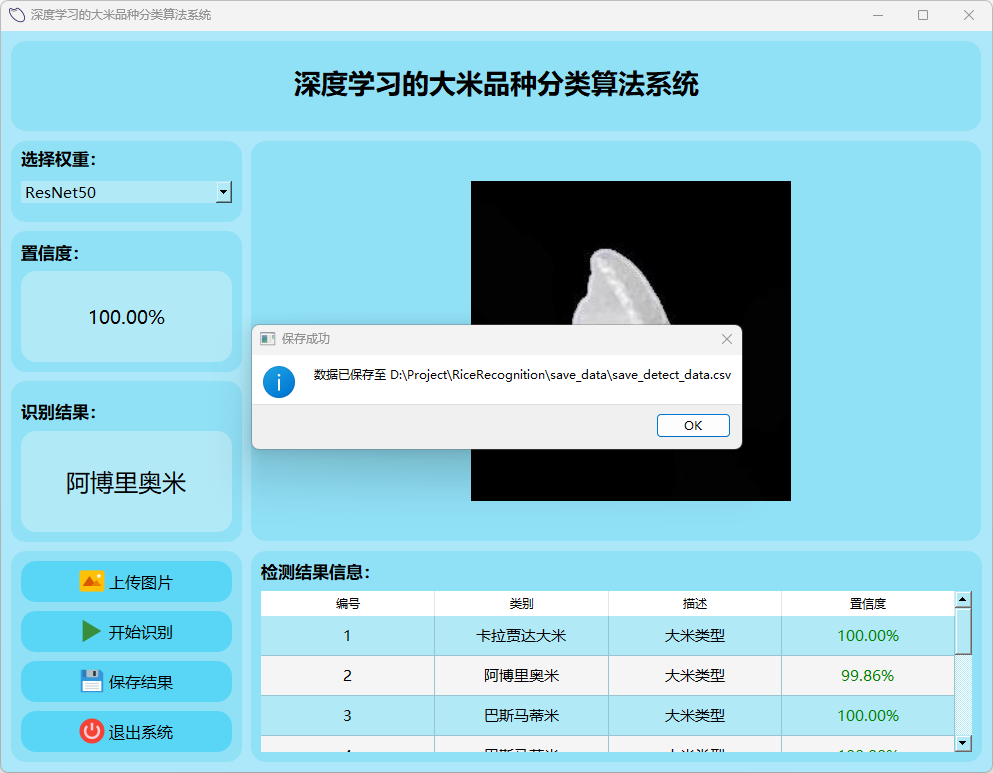Click the 巴斯马蒂米 cell in row 3
Image resolution: width=993 pixels, height=773 pixels.
(521, 716)
